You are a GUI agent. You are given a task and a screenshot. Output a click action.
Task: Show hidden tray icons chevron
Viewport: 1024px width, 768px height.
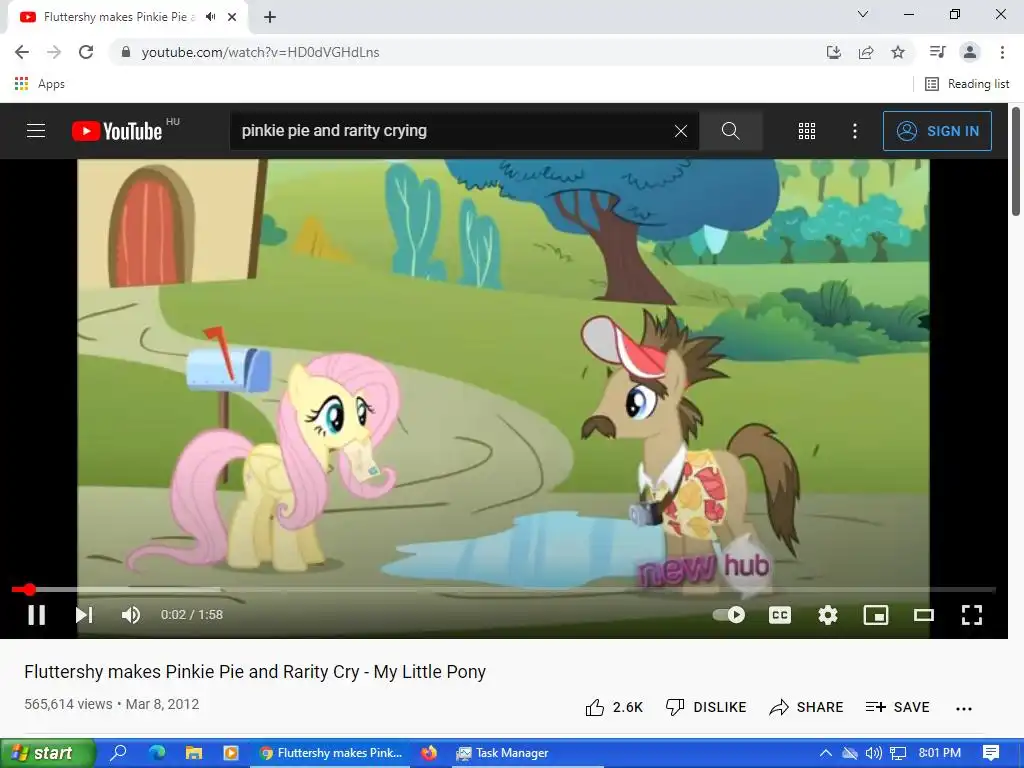[825, 753]
